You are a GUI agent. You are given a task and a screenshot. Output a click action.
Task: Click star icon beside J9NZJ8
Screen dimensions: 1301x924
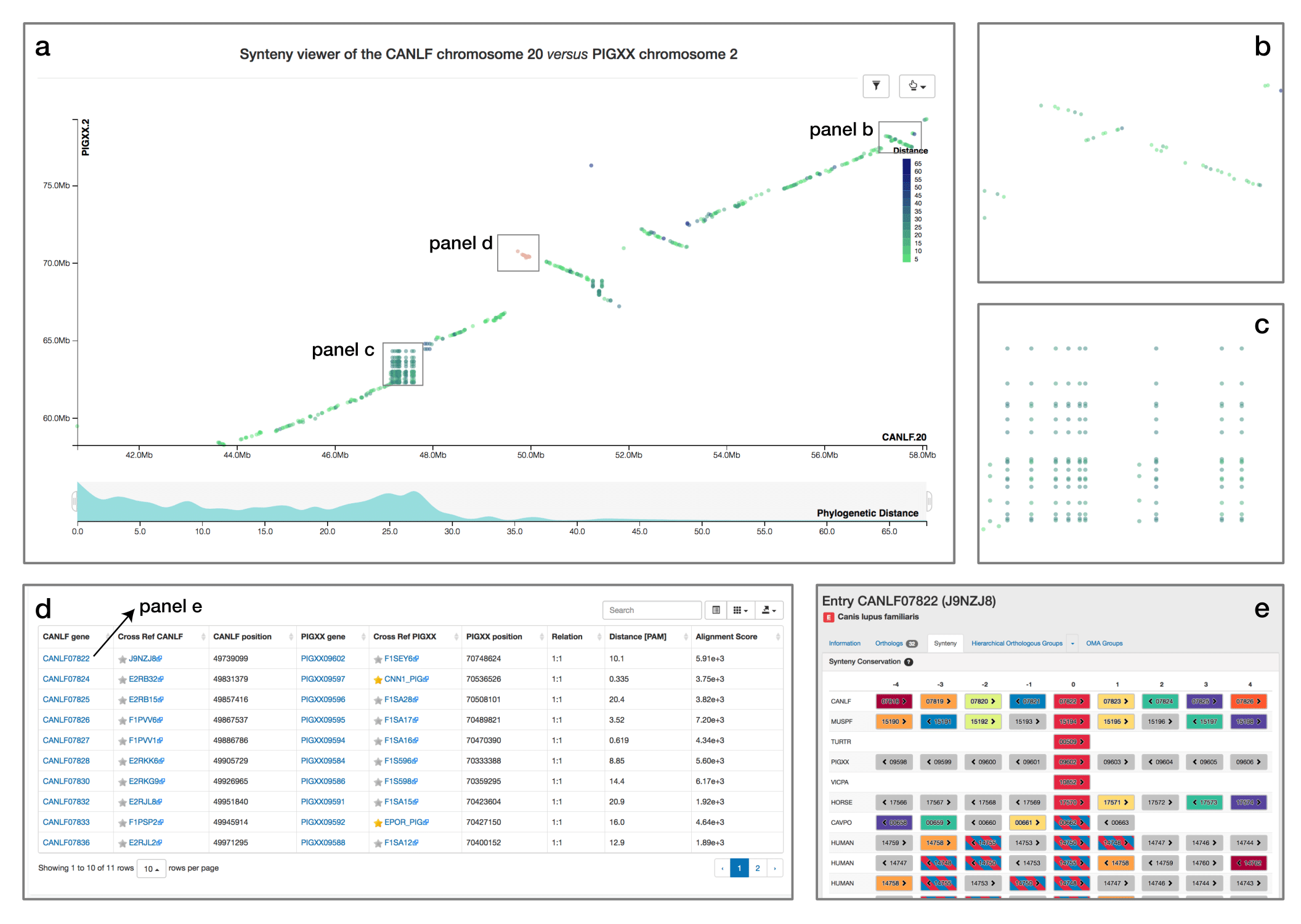point(123,659)
